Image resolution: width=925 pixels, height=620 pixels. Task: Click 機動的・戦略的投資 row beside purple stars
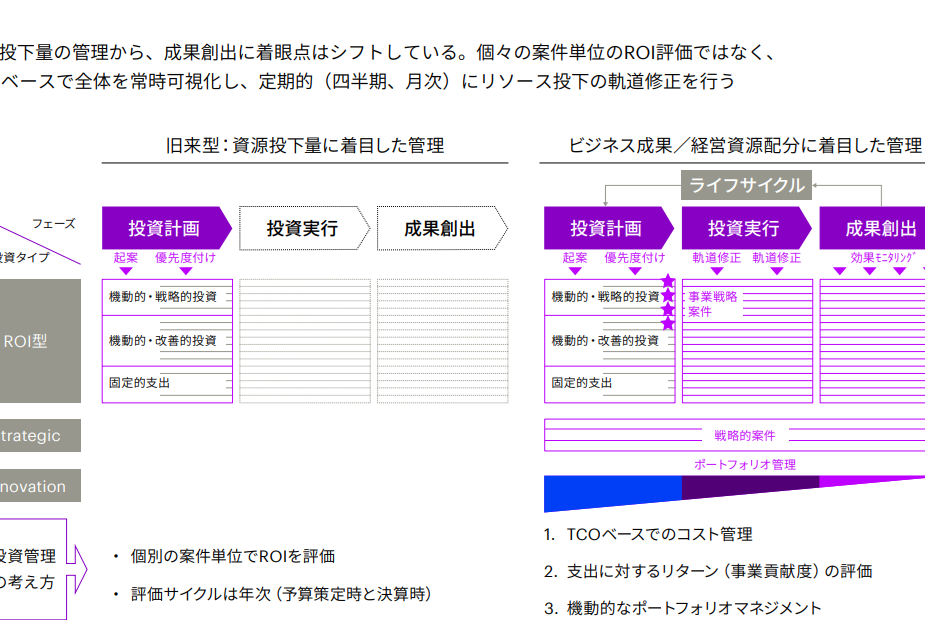tap(609, 297)
